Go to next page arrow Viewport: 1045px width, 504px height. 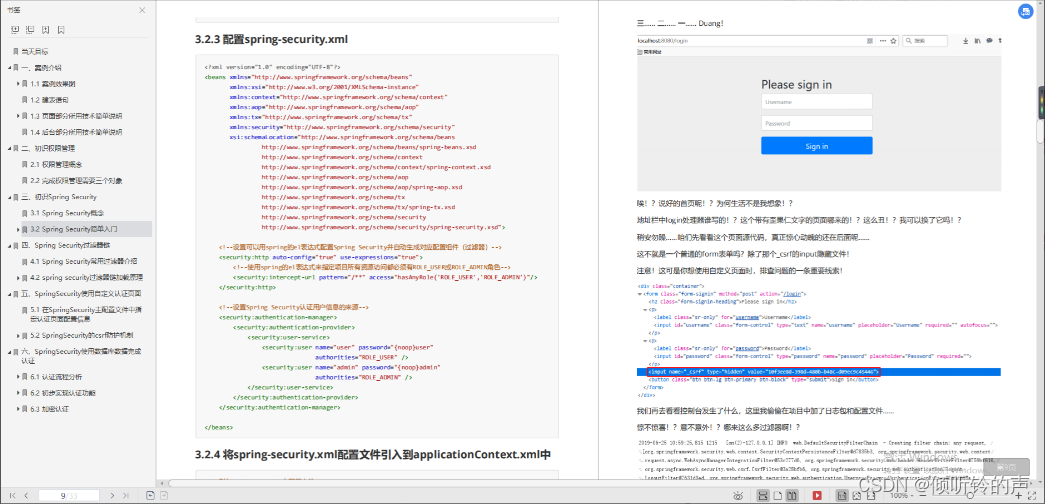(112, 495)
